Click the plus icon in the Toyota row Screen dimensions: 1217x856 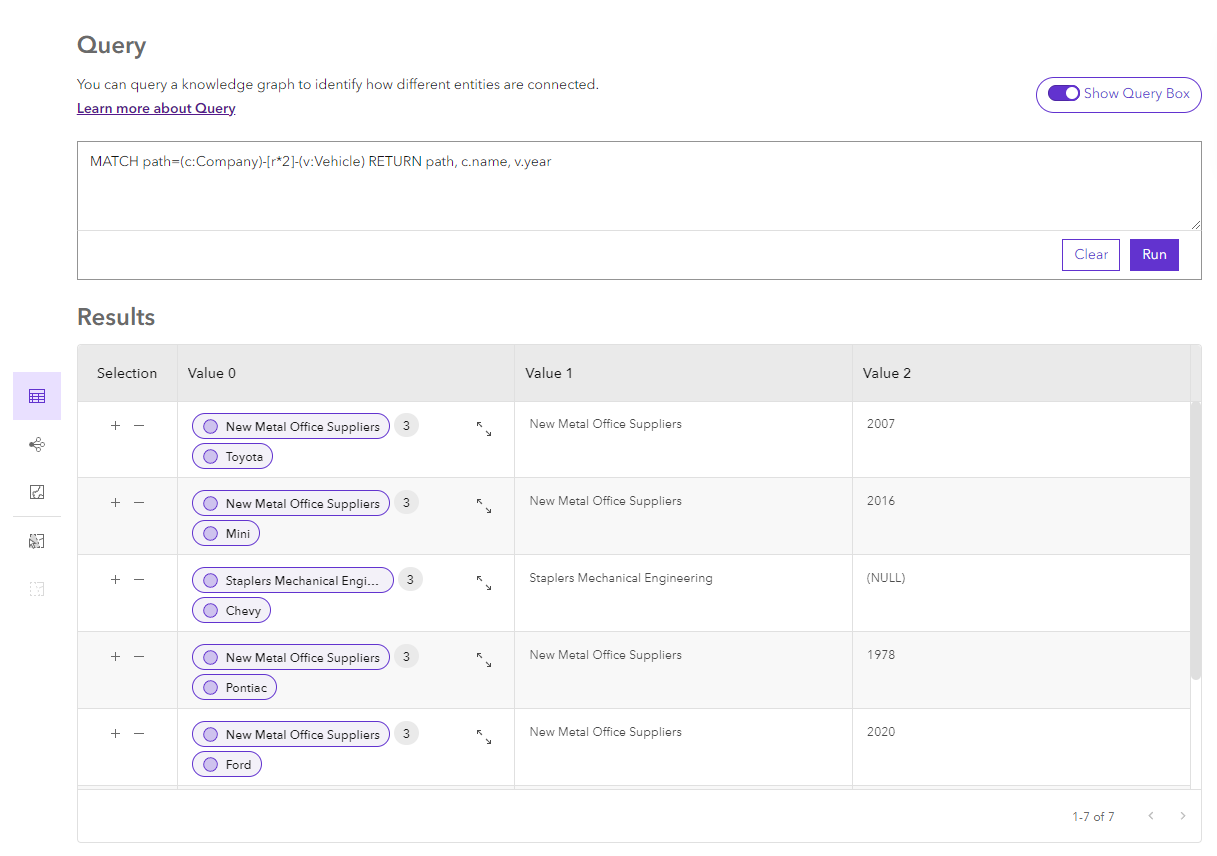tap(115, 425)
